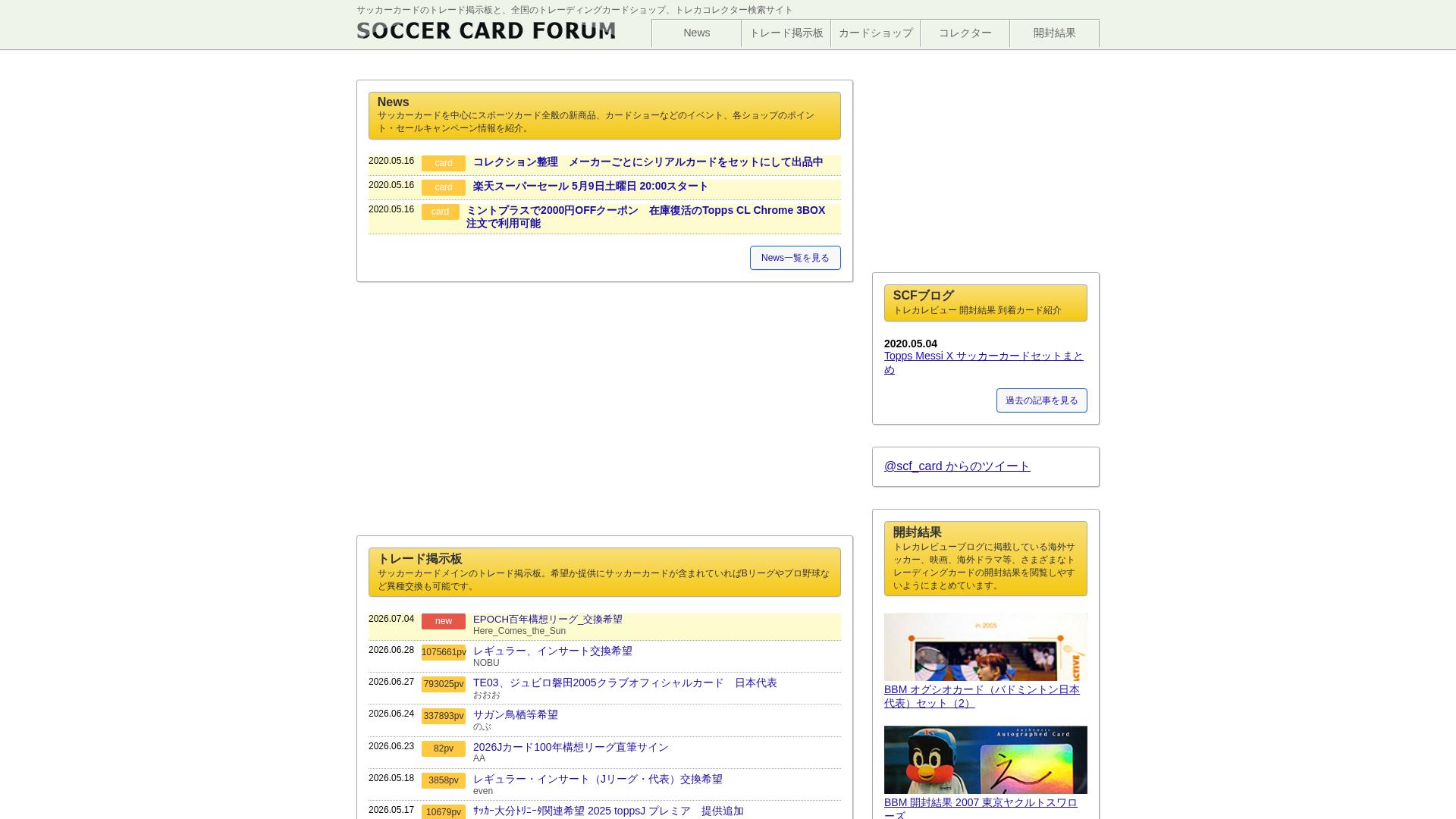
Task: Click the News section heading banner
Action: click(x=604, y=116)
